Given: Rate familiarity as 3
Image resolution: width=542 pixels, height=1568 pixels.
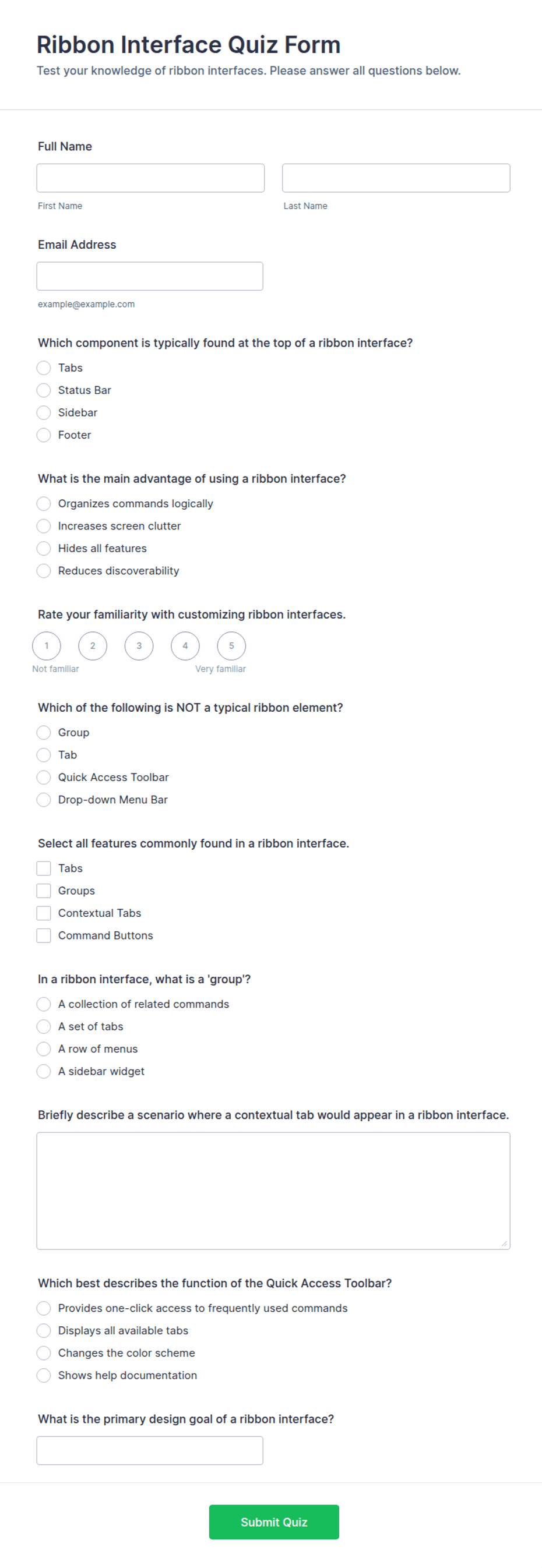Looking at the screenshot, I should pyautogui.click(x=139, y=646).
